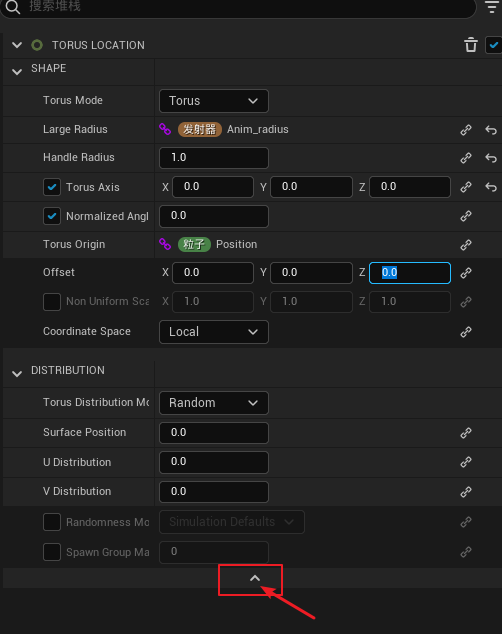Collapse the DISTRIBUTION section
The height and width of the screenshot is (634, 502).
point(17,374)
